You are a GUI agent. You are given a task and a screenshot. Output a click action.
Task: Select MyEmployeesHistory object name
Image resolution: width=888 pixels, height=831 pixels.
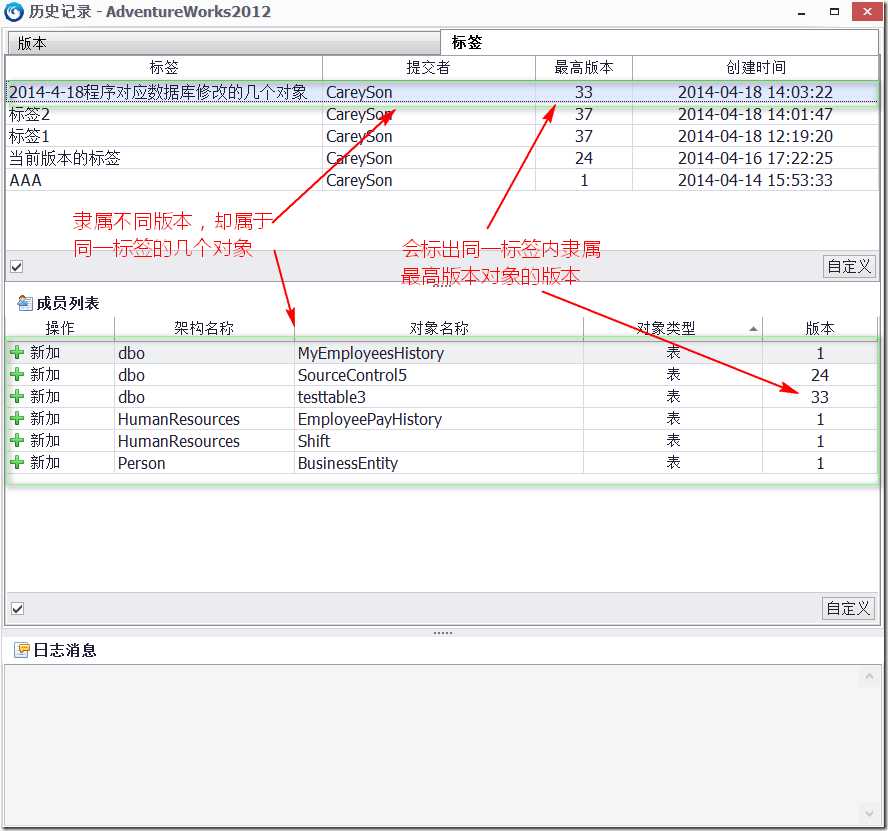click(x=371, y=353)
